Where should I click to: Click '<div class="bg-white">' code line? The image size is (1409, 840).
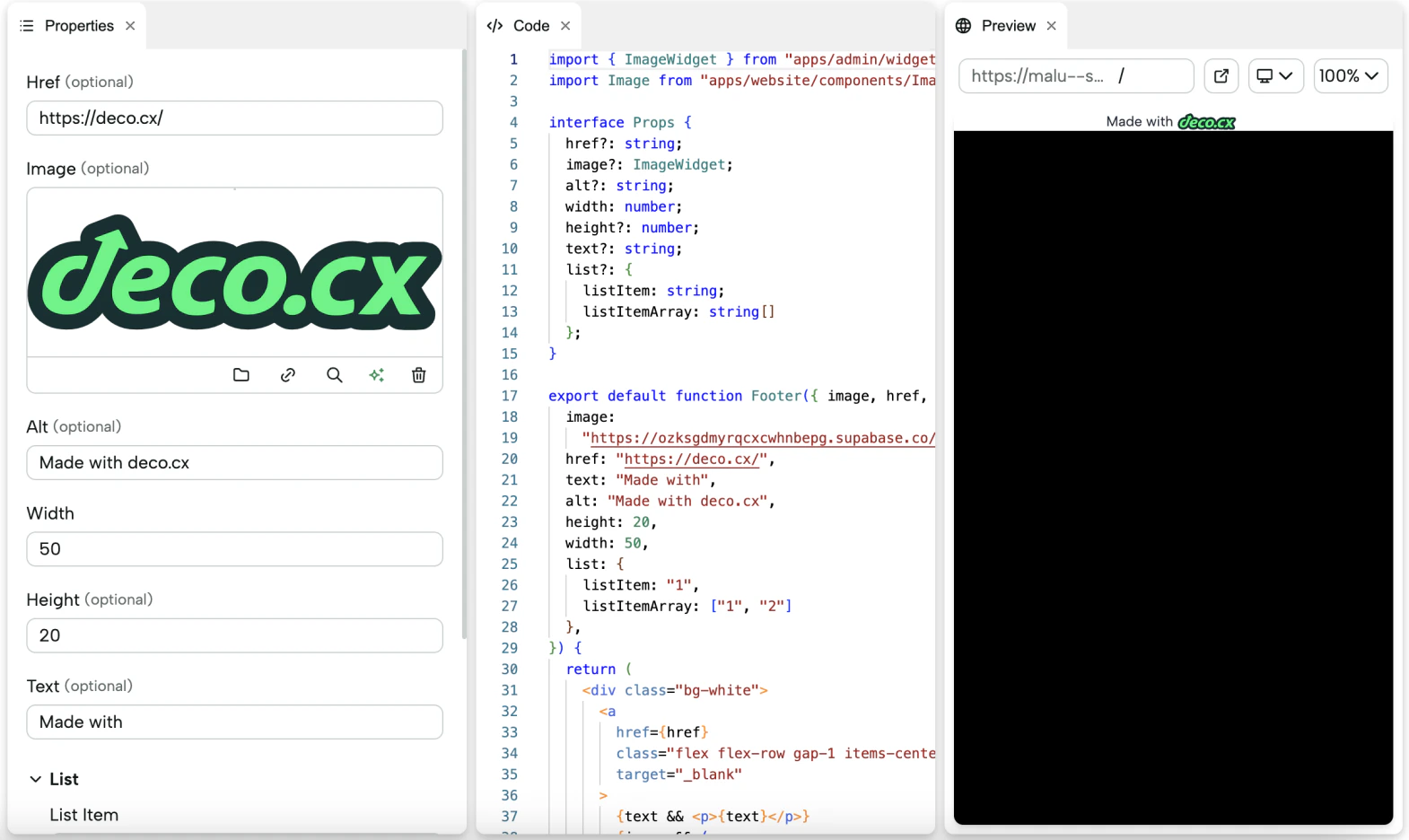click(675, 690)
